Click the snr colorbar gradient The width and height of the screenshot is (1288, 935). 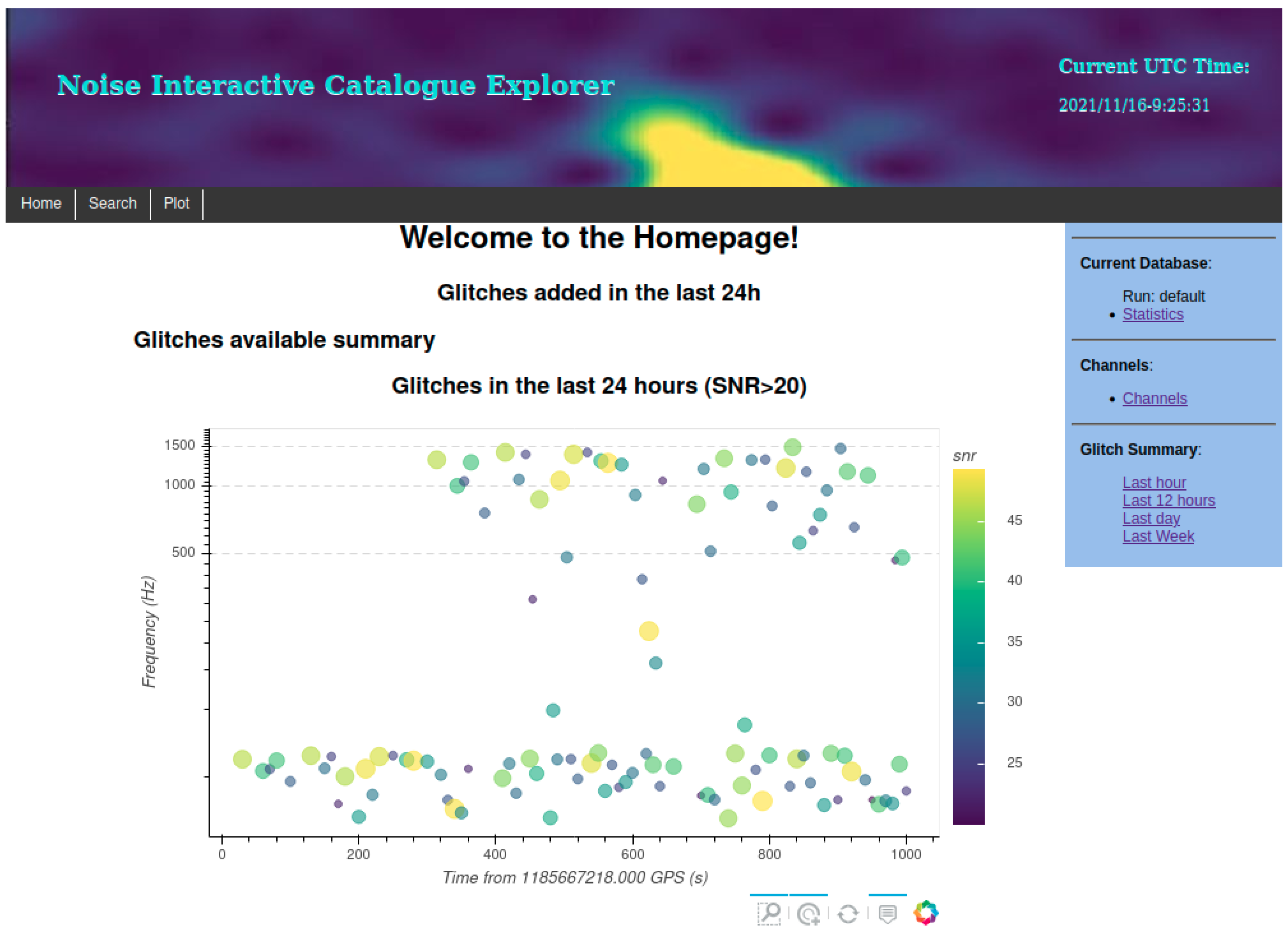click(x=968, y=646)
